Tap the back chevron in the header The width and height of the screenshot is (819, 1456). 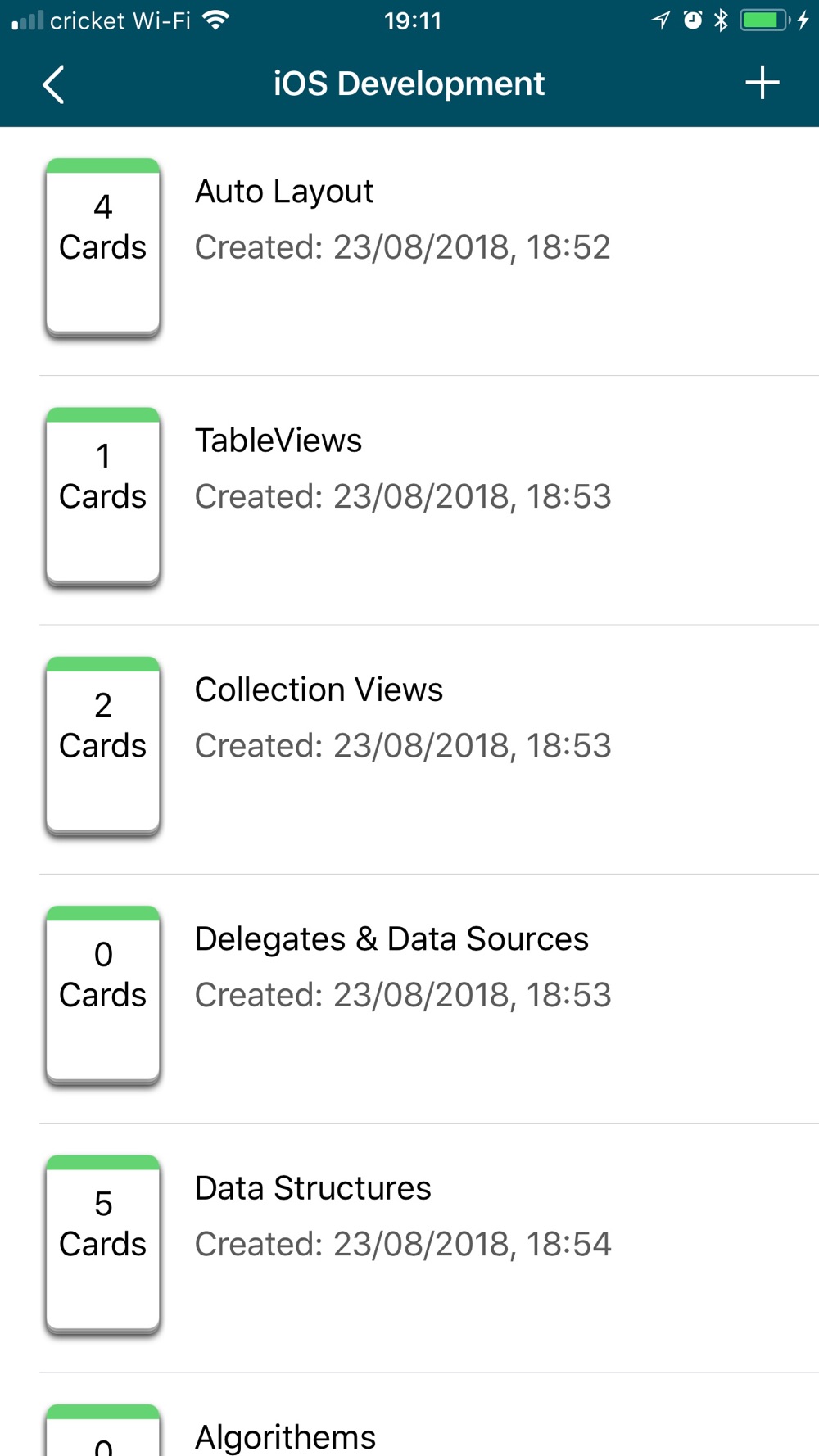click(53, 84)
